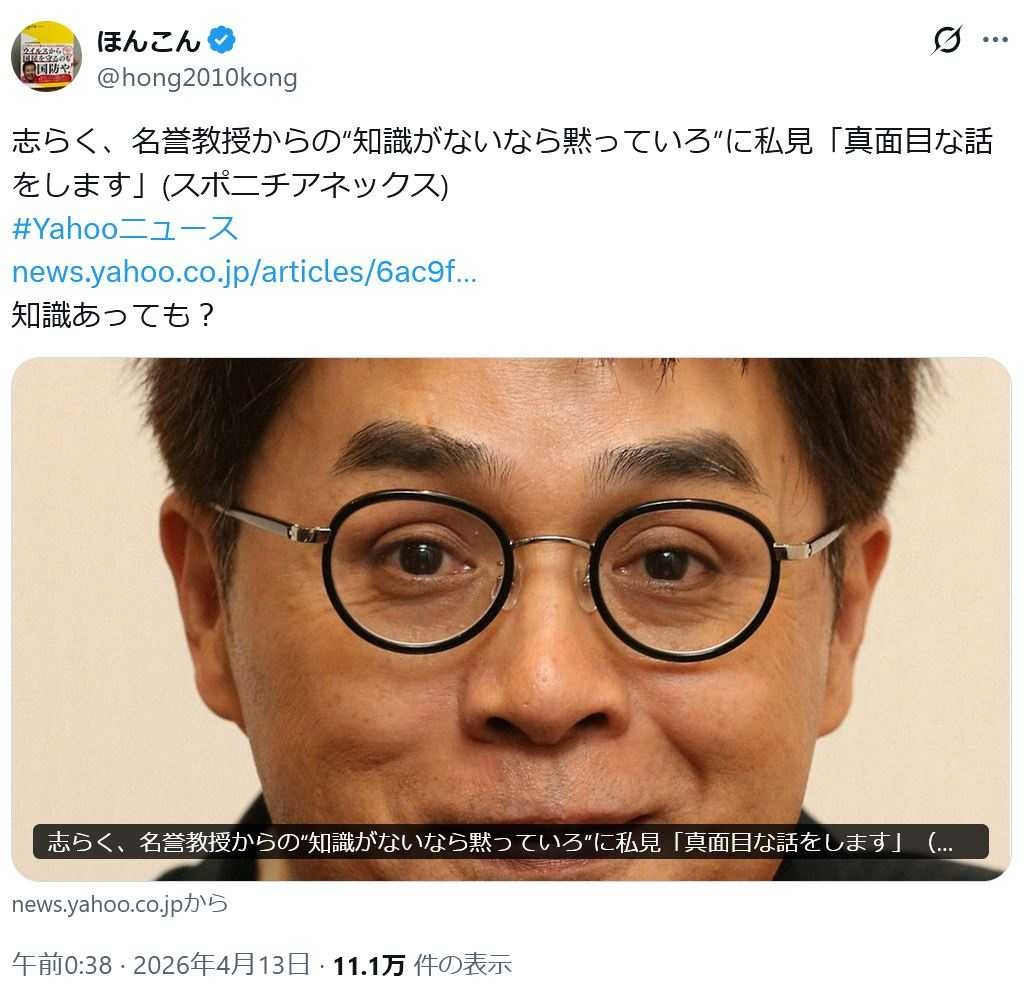The height and width of the screenshot is (990, 1028).
Task: Click the ほんこん profile avatar
Action: [x=46, y=56]
